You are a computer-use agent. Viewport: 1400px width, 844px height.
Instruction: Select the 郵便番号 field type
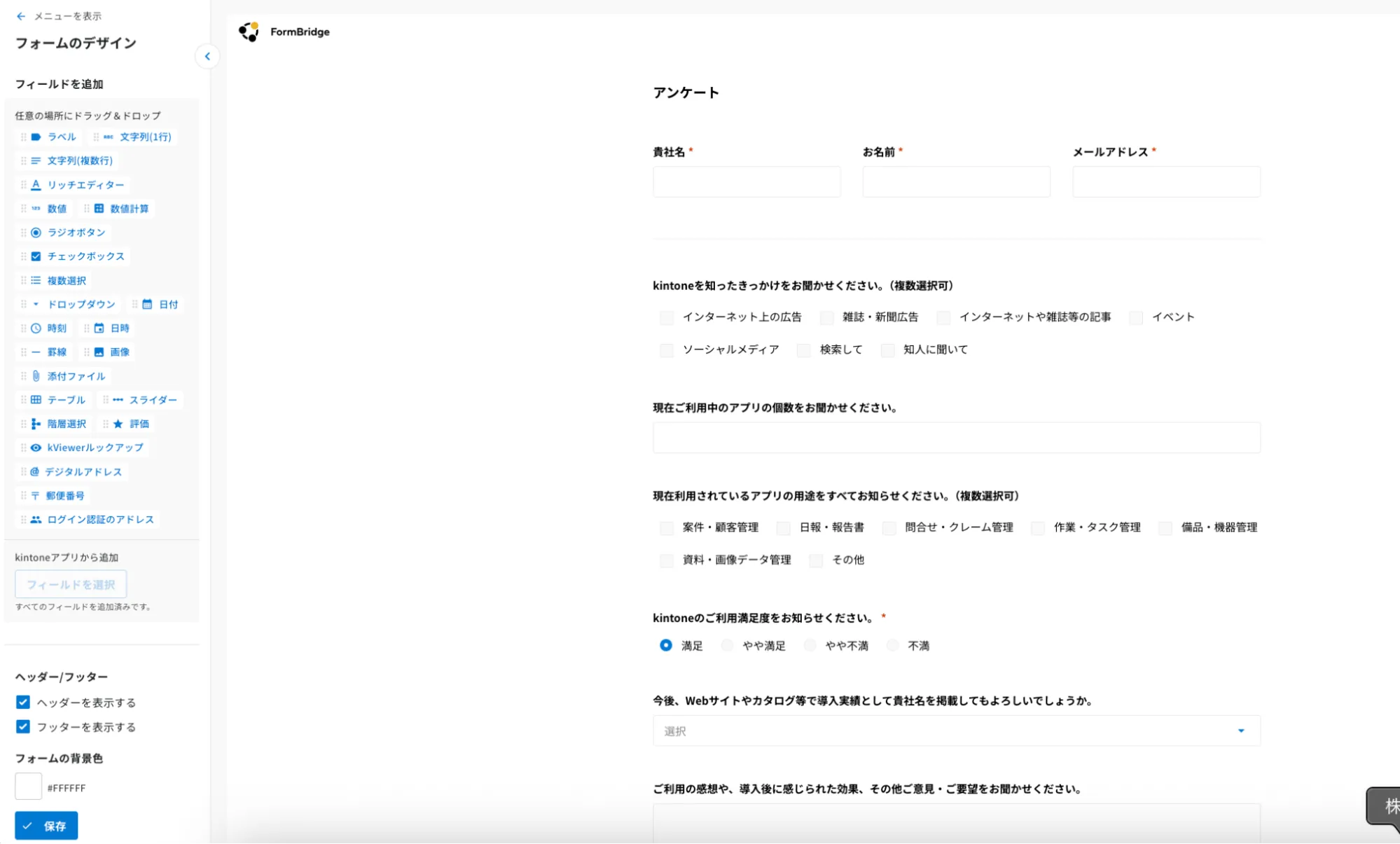(53, 495)
